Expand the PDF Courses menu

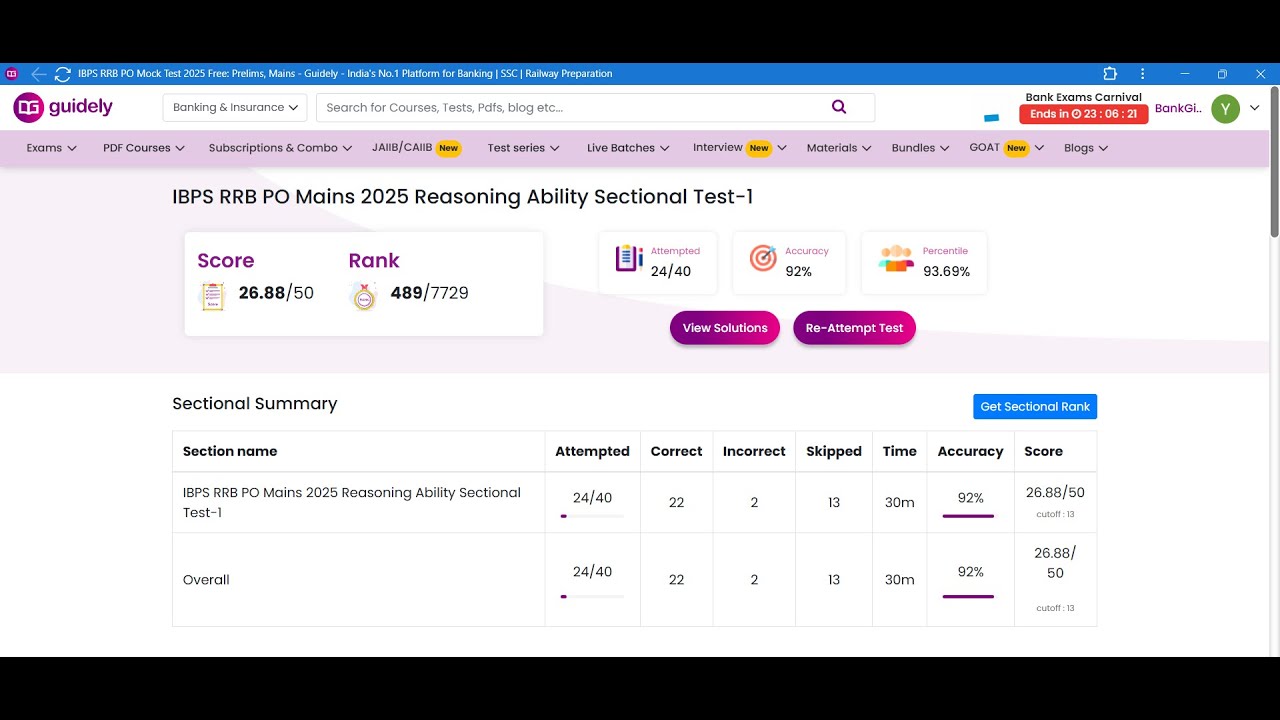pyautogui.click(x=144, y=148)
